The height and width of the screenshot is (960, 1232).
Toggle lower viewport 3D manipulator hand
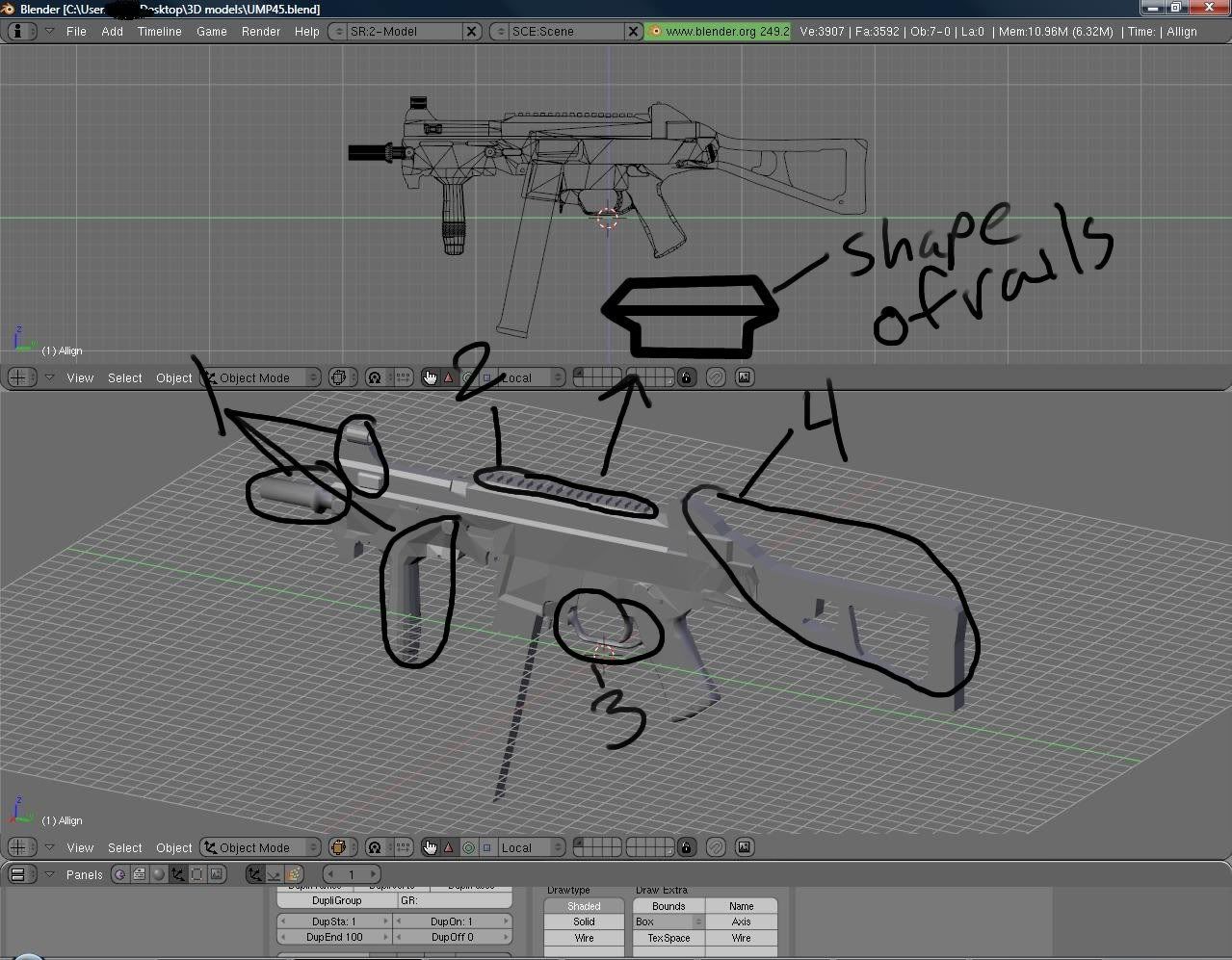pos(430,847)
